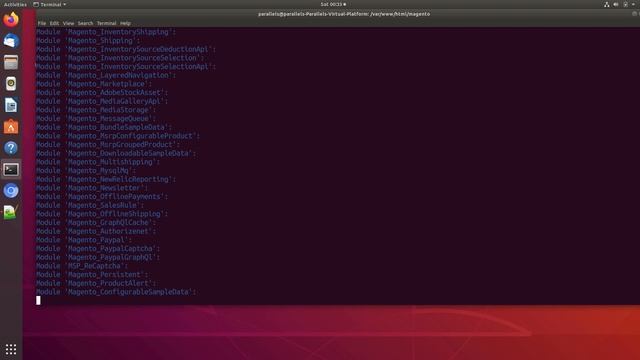Open the View menu in terminal
Screen dimensions: 640x360
coord(68,23)
